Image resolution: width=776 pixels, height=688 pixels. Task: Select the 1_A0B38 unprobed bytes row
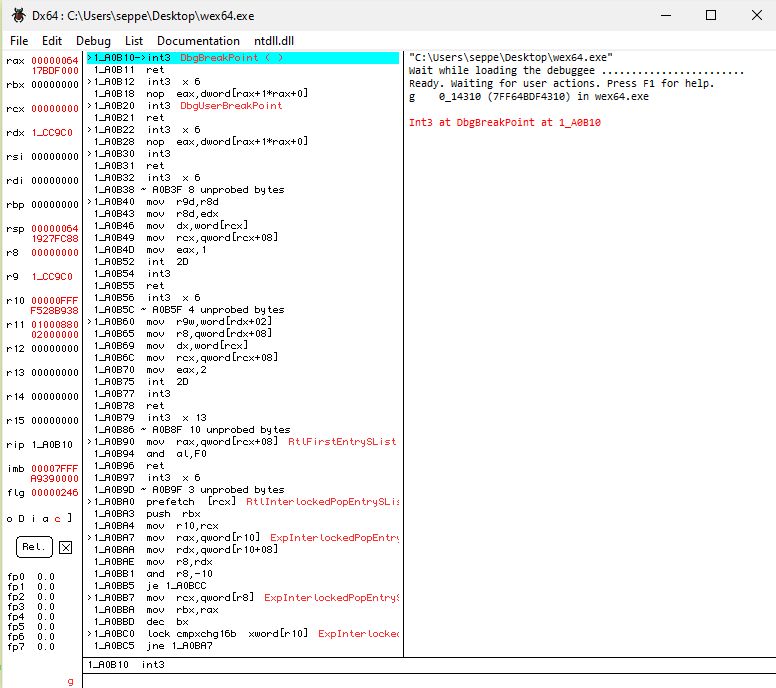coord(243,190)
